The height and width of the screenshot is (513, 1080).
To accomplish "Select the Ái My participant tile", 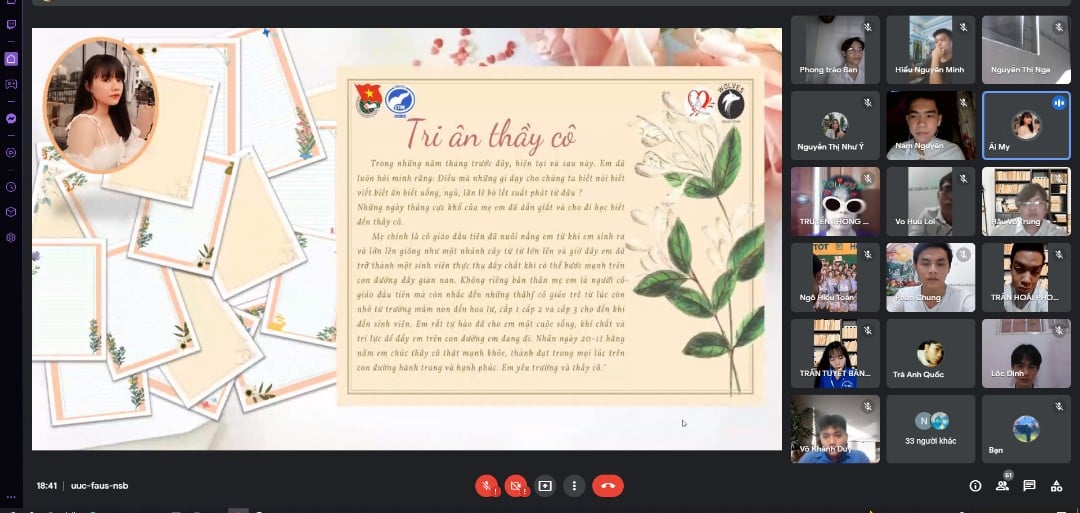I will [x=1026, y=125].
